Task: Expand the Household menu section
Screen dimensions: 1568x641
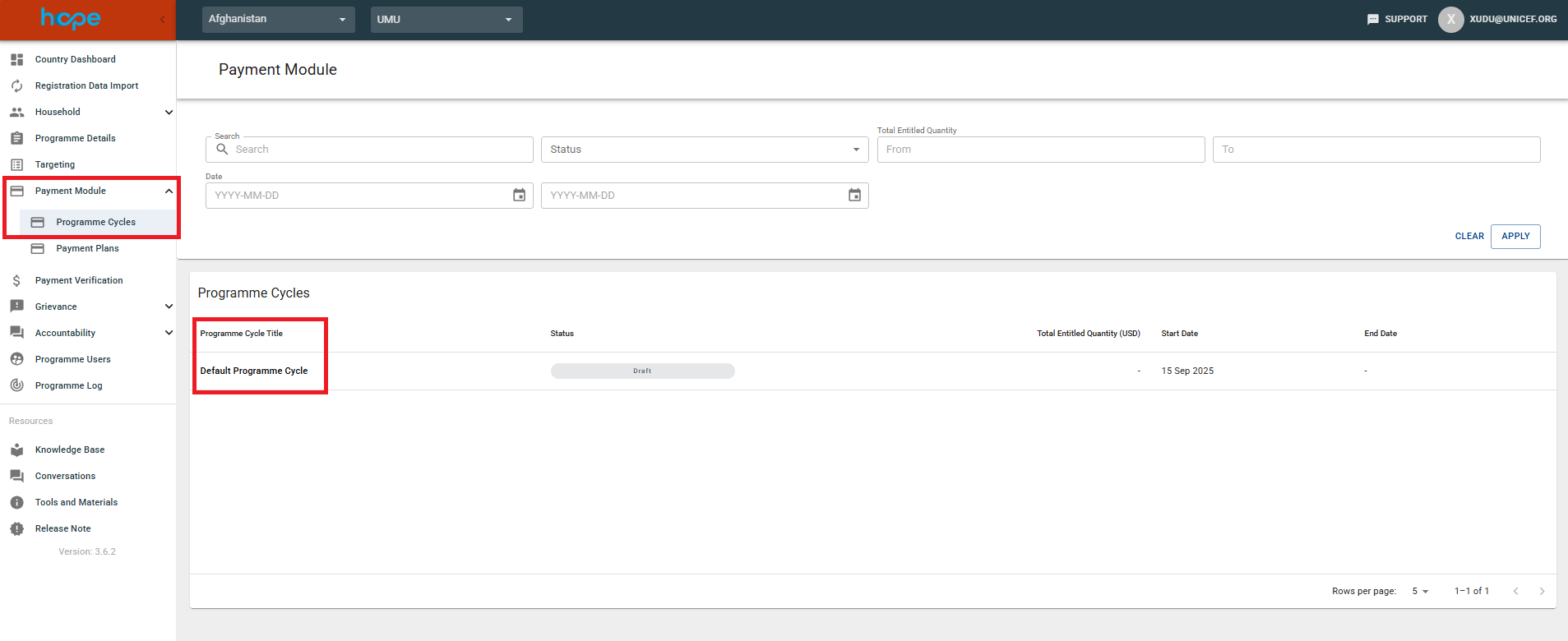Action: pos(169,112)
